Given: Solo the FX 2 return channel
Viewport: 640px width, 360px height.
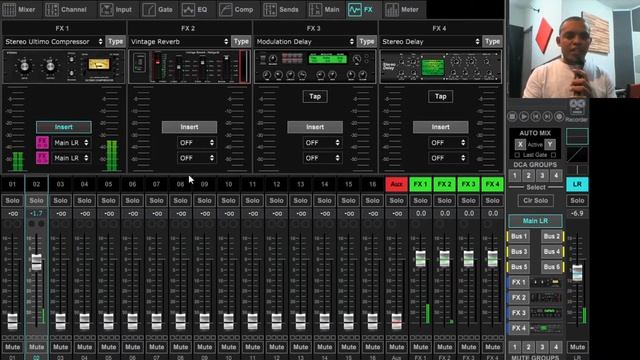Looking at the screenshot, I should click(444, 201).
